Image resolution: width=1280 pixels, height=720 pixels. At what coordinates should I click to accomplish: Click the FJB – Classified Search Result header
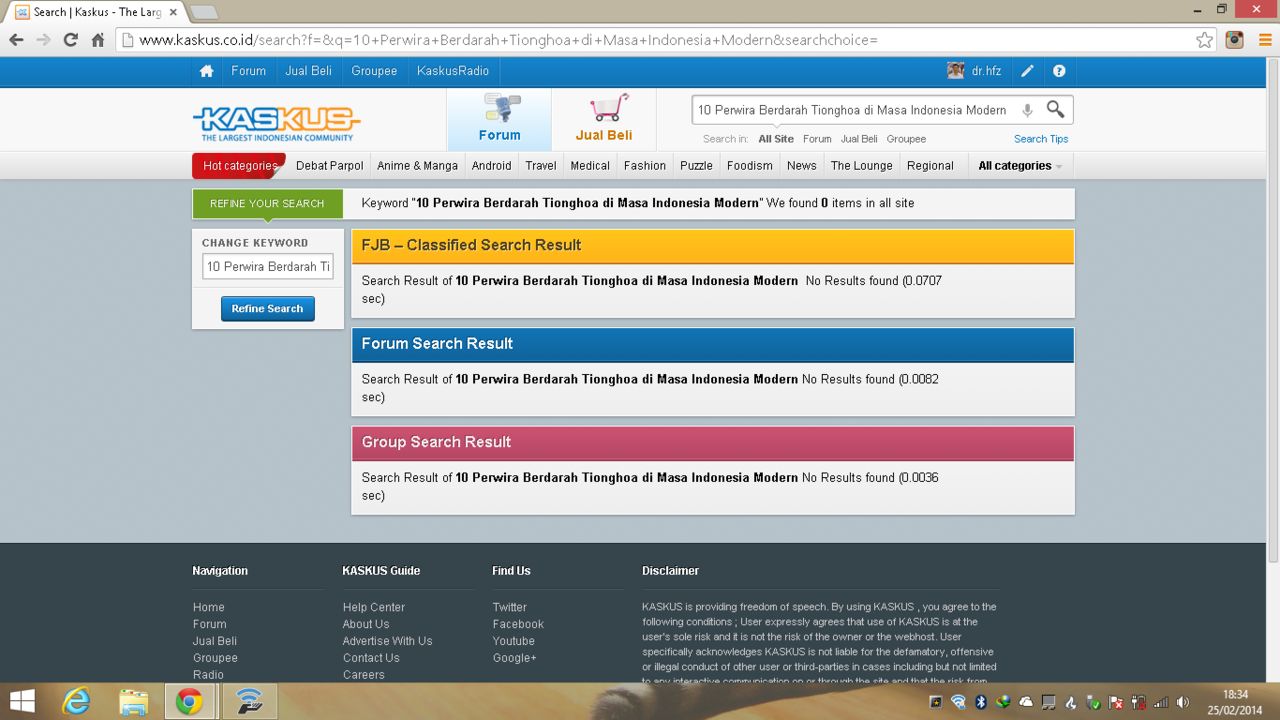click(x=713, y=246)
